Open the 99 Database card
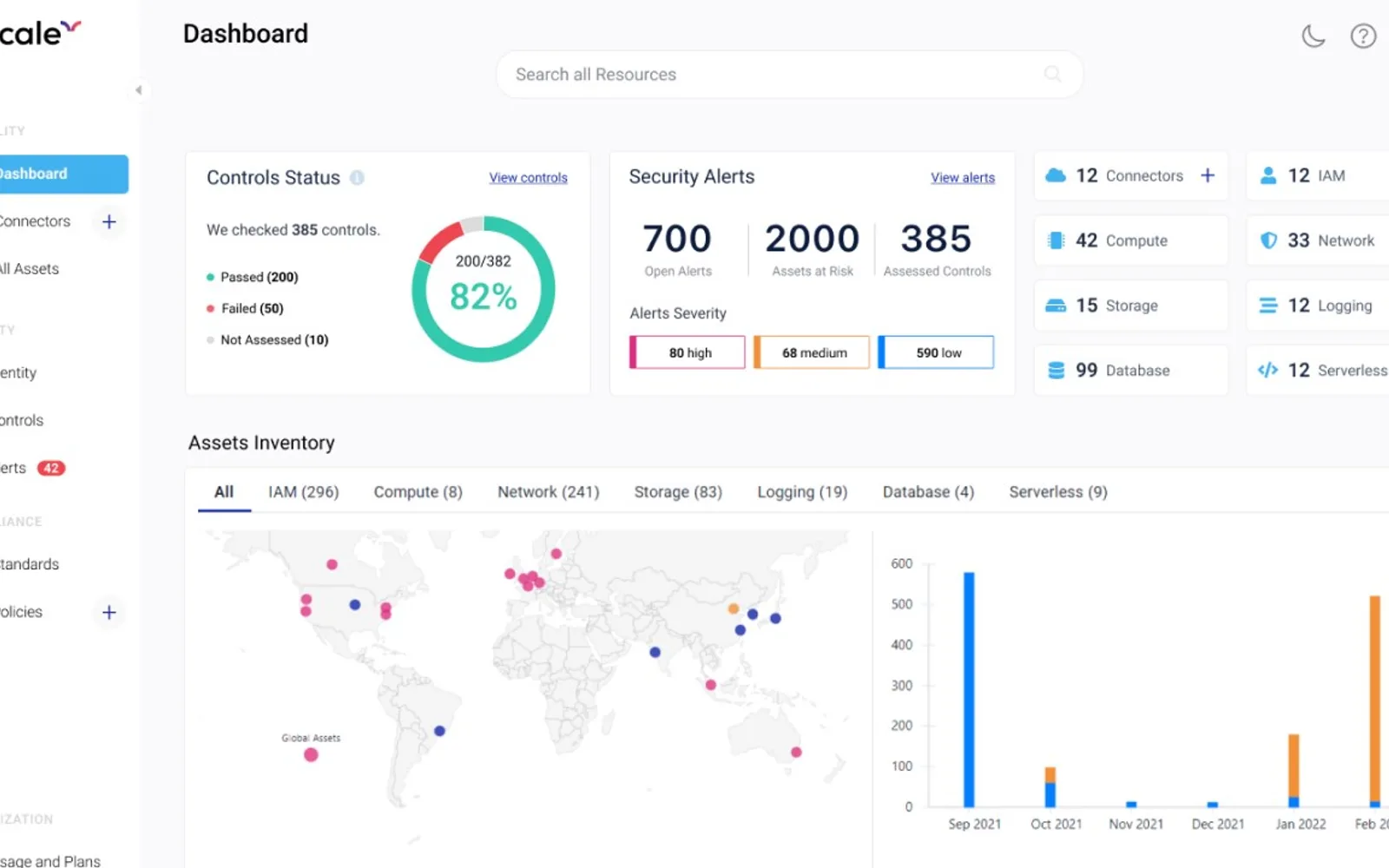This screenshot has width=1389, height=868. 1131,371
